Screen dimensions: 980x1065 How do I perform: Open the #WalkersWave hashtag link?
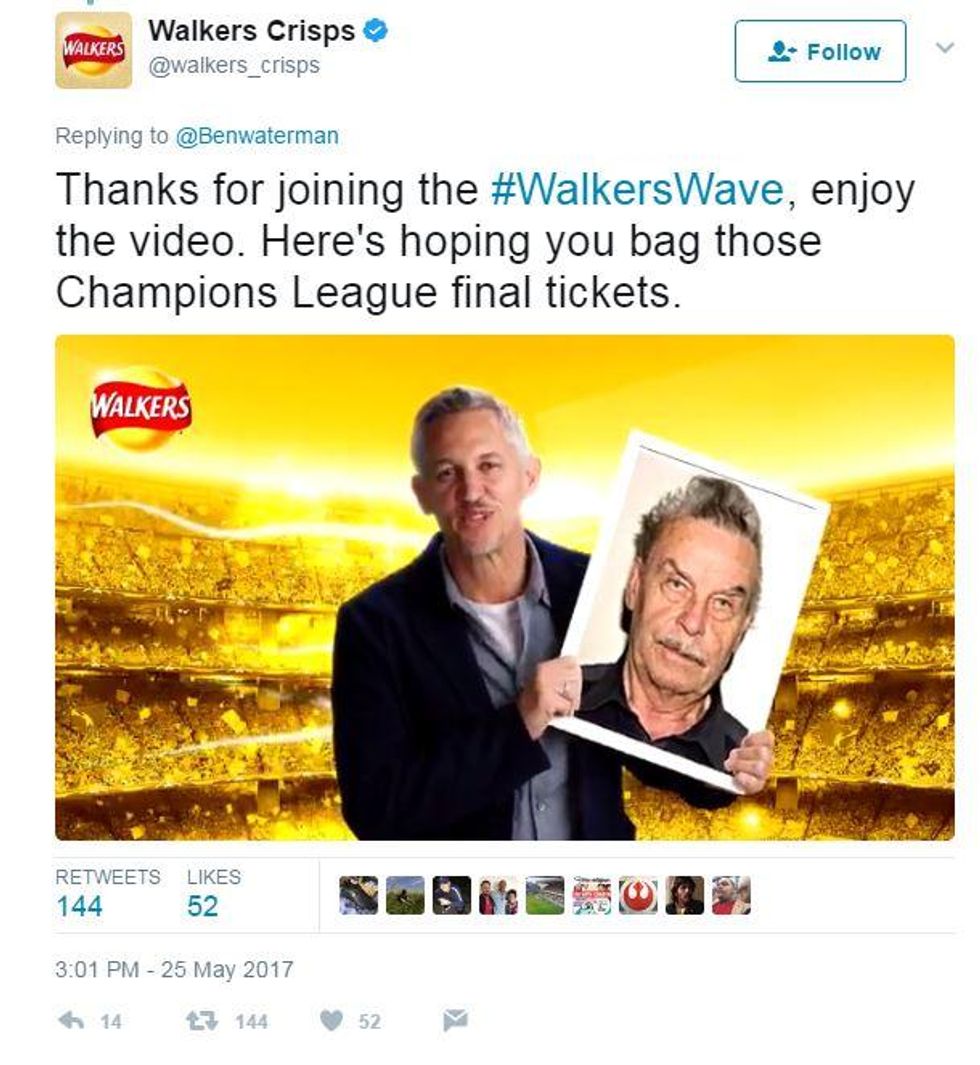pos(637,189)
